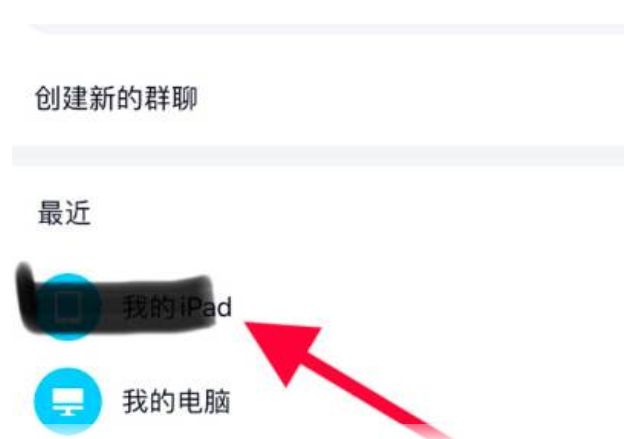Click the search bar strip at top
Image resolution: width=641 pixels, height=439 pixels.
click(327, 28)
